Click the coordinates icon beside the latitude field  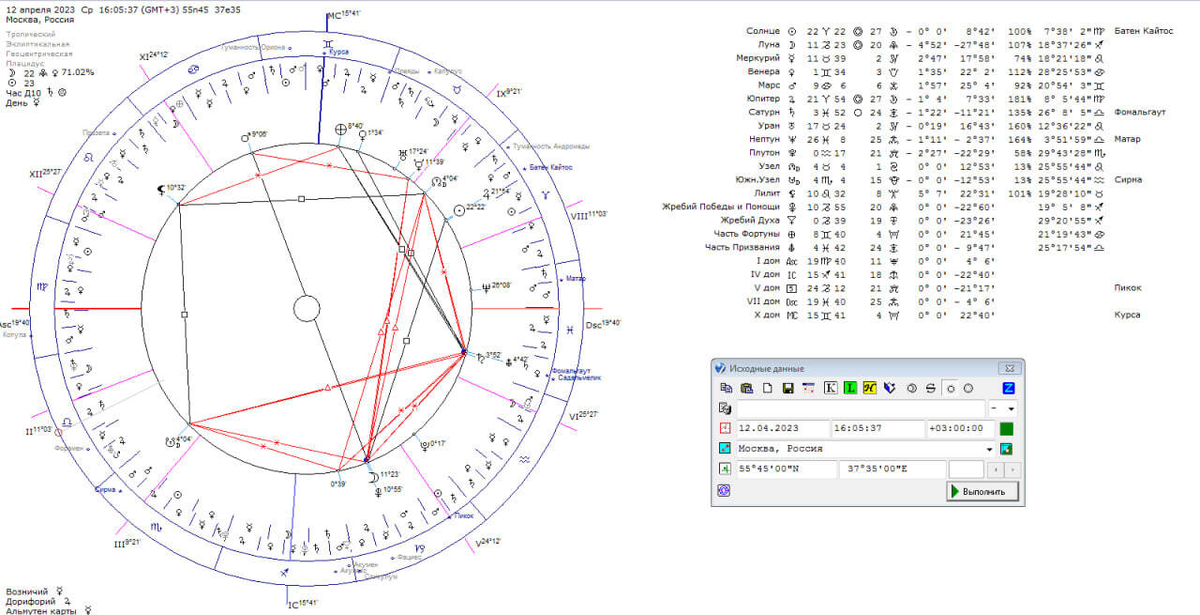pos(725,469)
